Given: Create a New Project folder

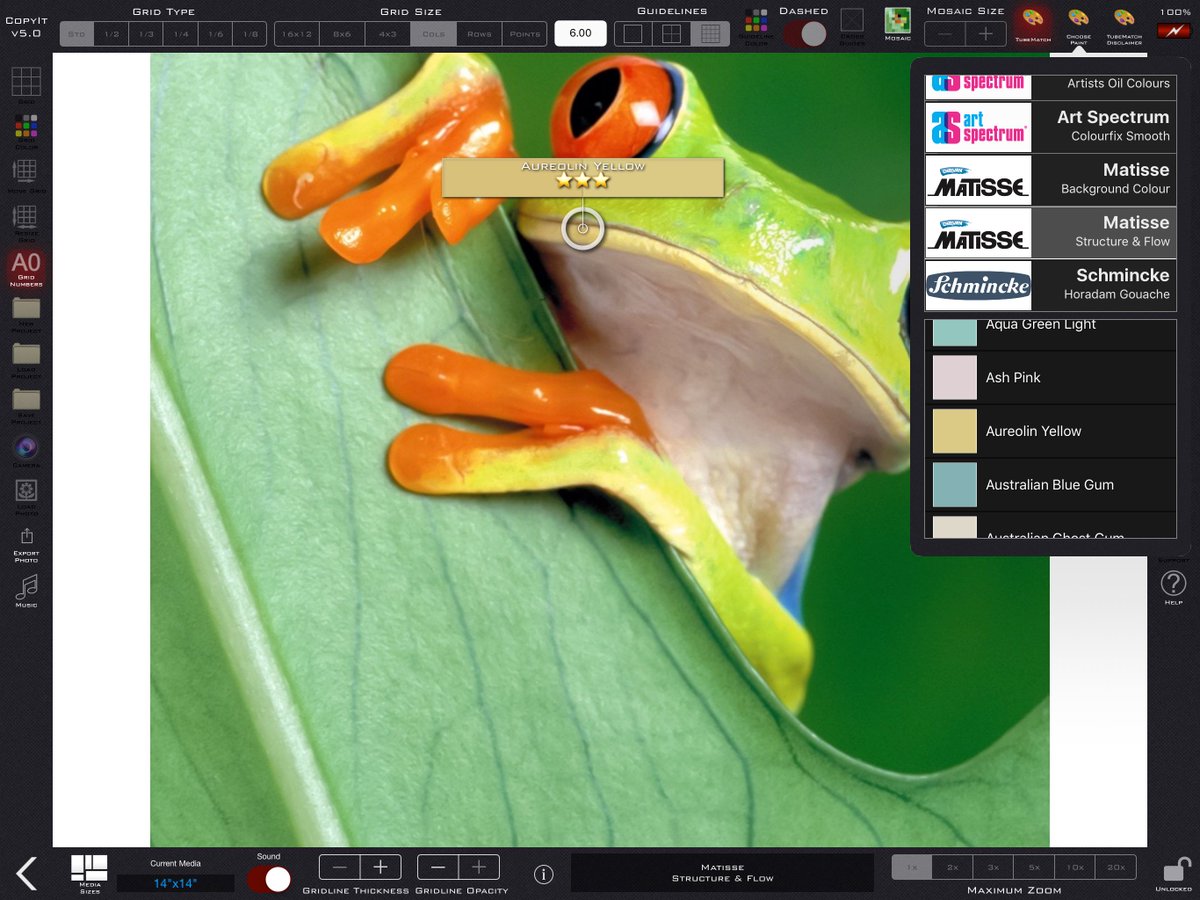Looking at the screenshot, I should point(26,308).
